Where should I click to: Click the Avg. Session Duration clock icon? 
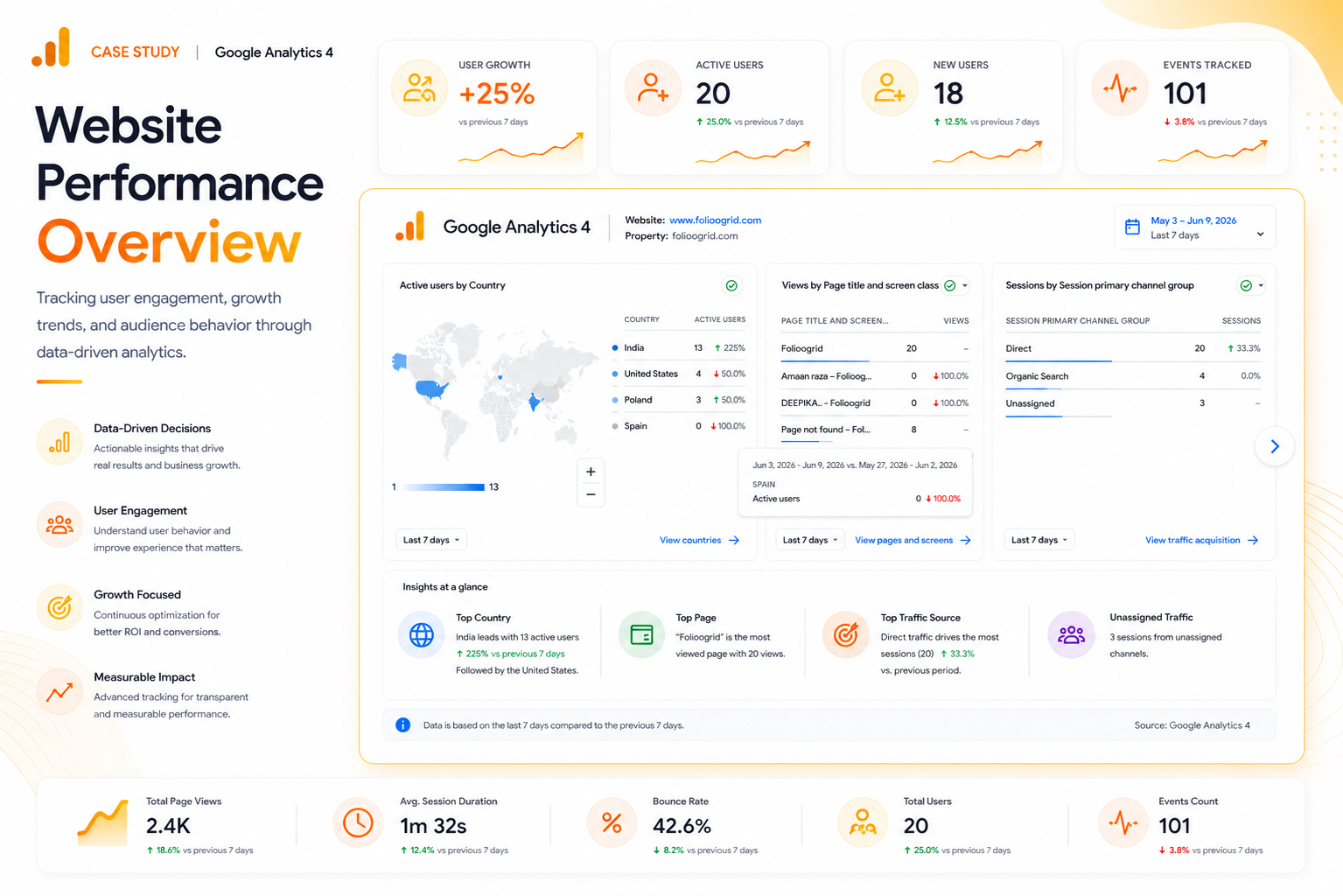[x=358, y=823]
